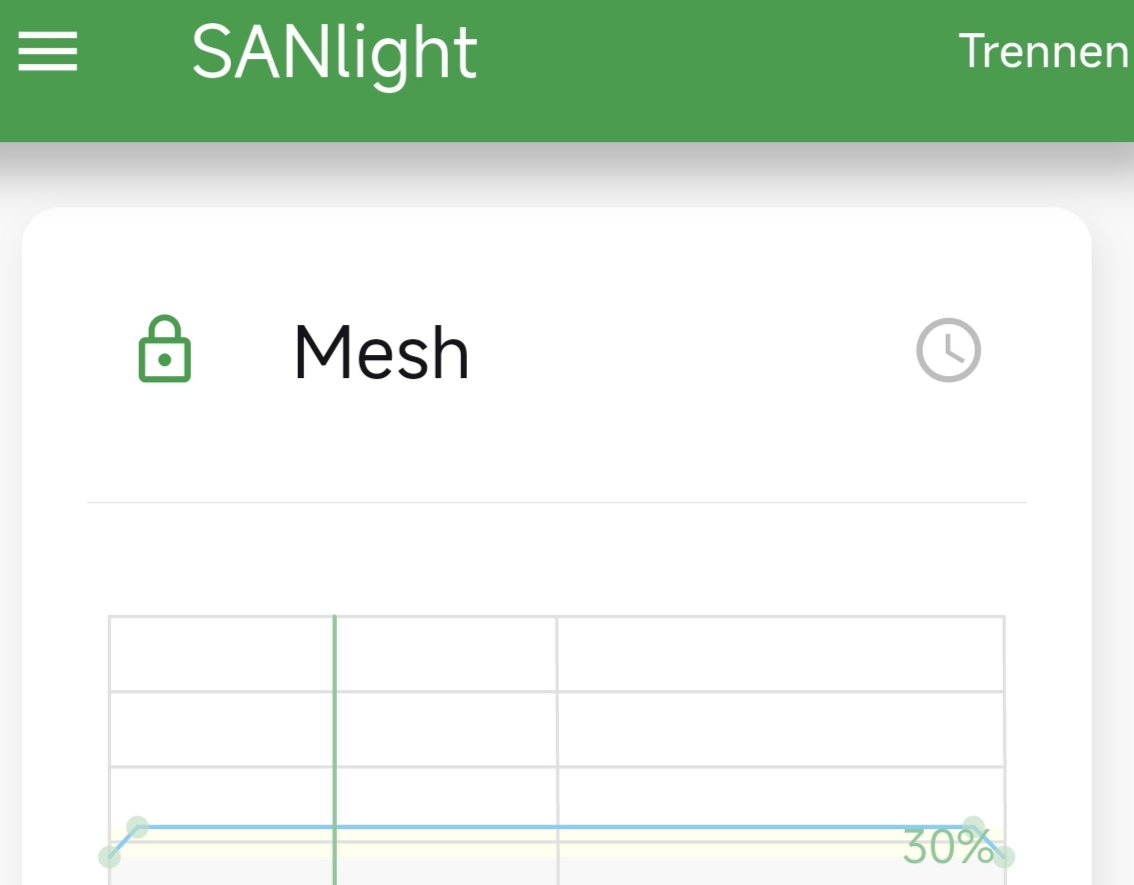Select the ramp-down start point near 30%
The width and height of the screenshot is (1134, 885).
tap(974, 827)
